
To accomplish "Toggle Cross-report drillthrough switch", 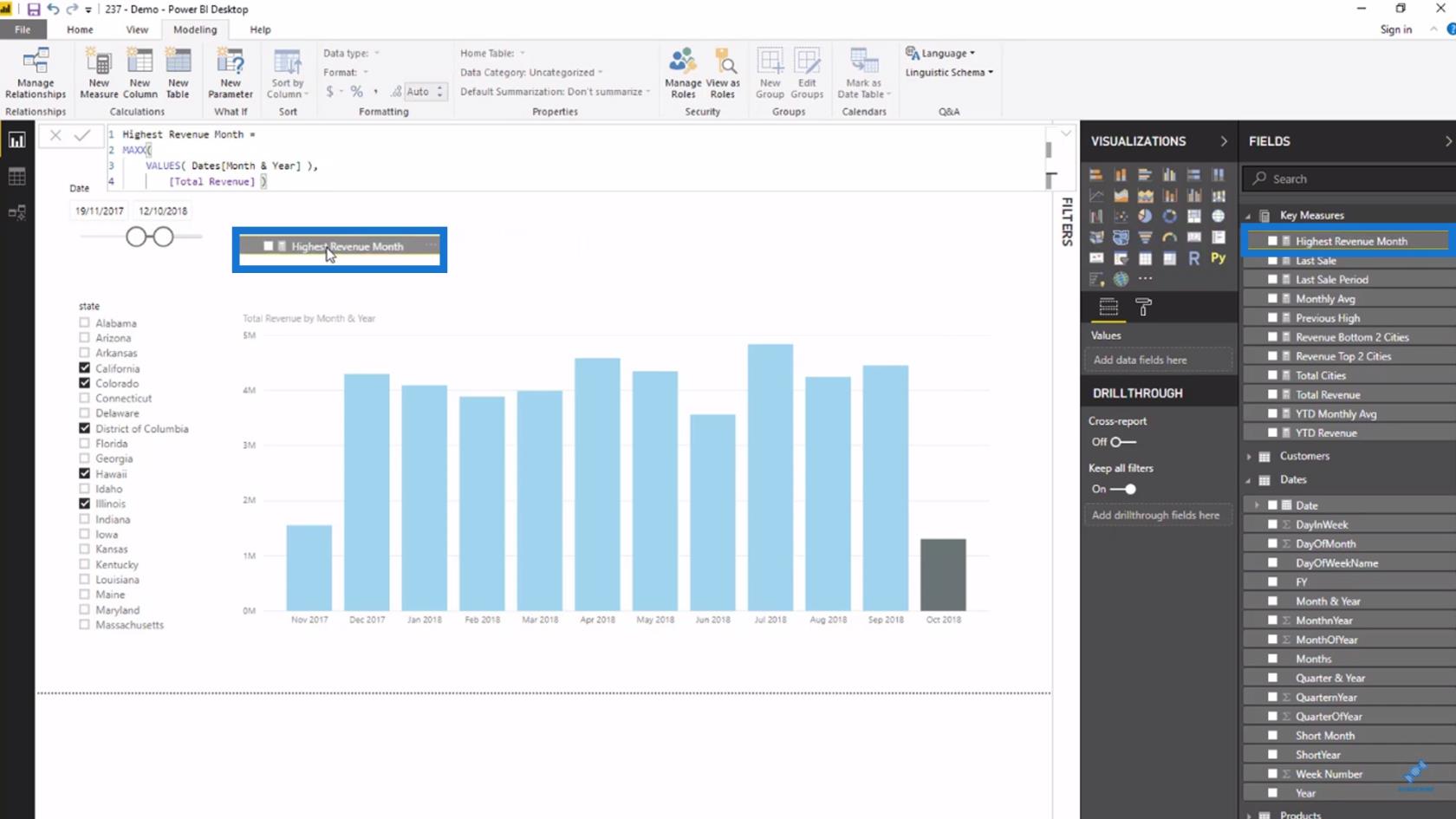I will pos(1122,442).
